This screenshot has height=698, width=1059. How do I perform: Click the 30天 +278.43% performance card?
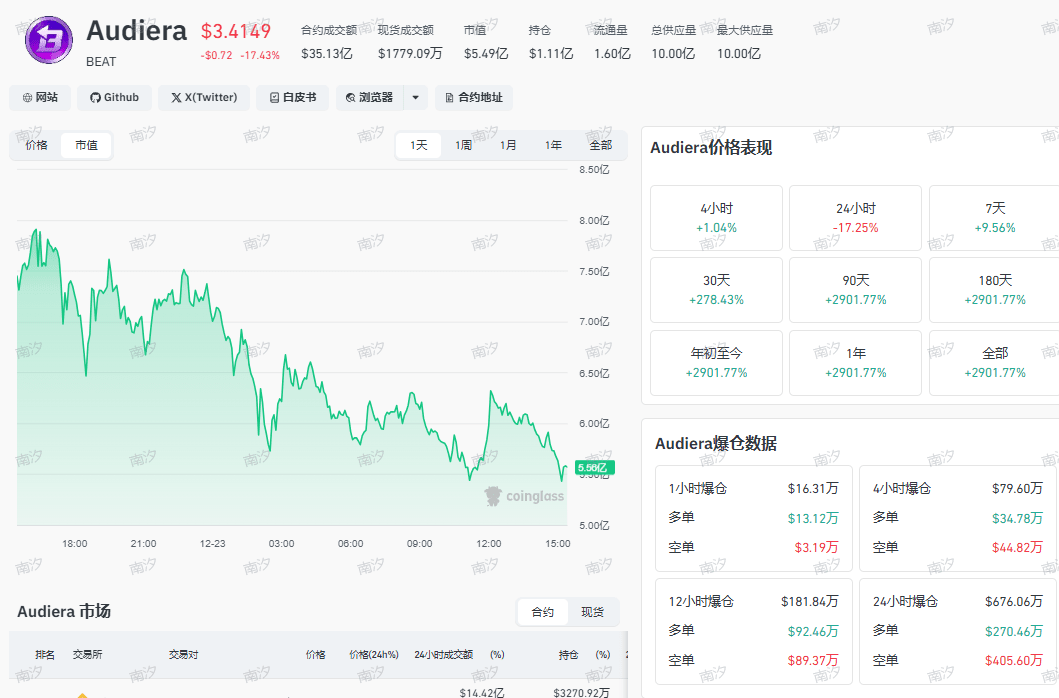click(x=716, y=290)
